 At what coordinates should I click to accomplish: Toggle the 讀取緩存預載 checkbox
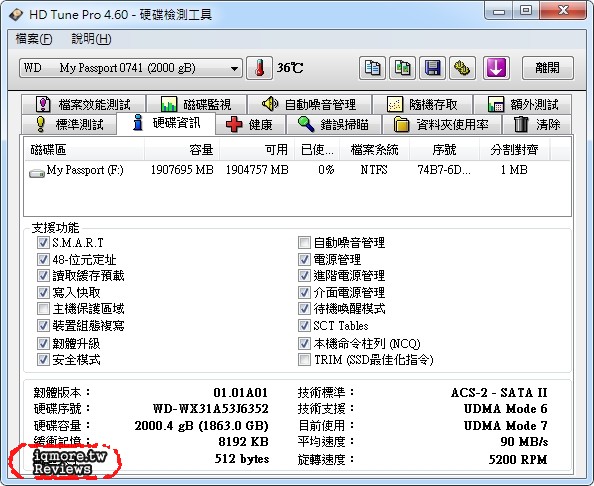pos(43,275)
